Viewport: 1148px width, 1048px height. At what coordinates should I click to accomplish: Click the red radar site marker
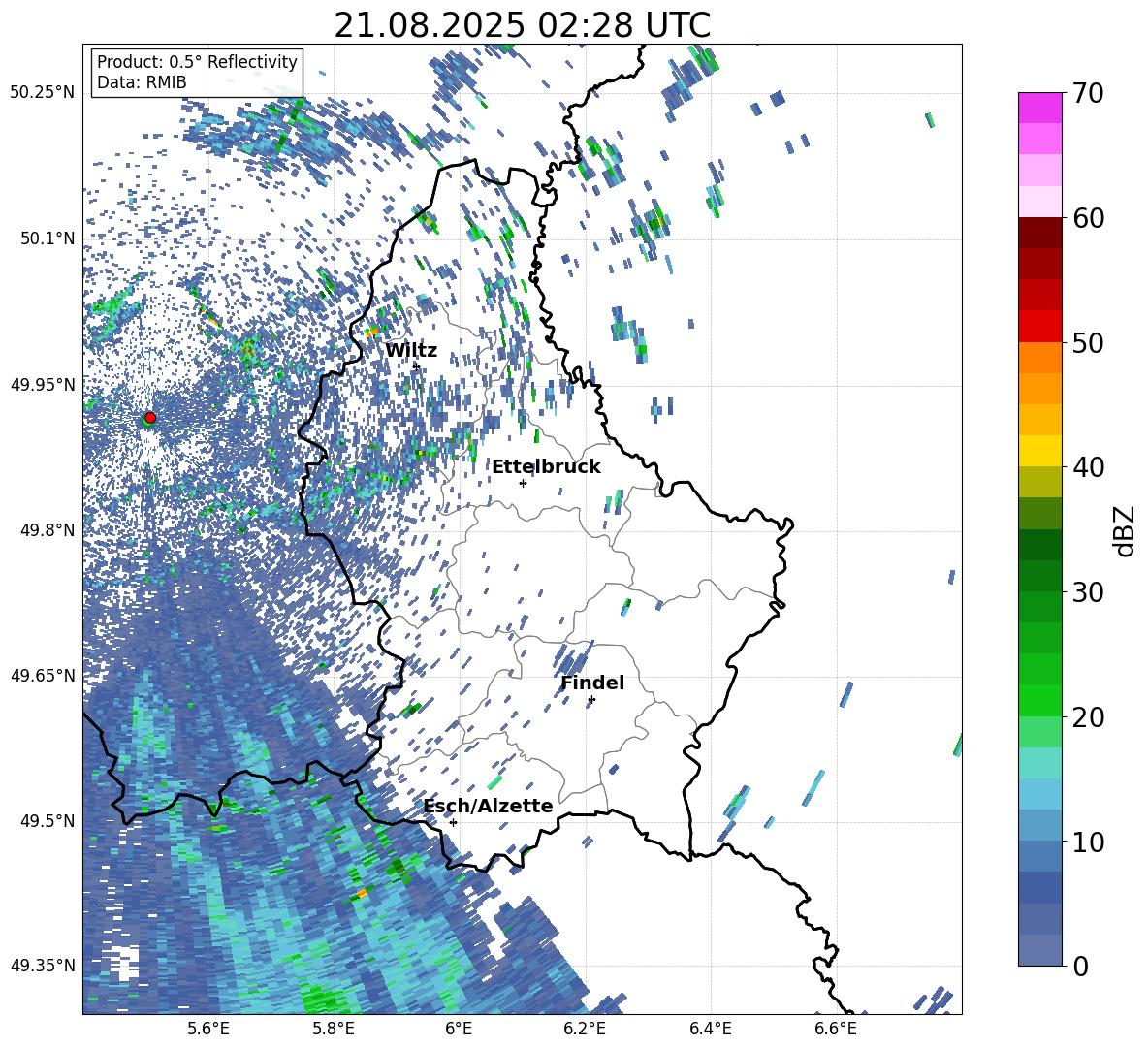click(150, 417)
